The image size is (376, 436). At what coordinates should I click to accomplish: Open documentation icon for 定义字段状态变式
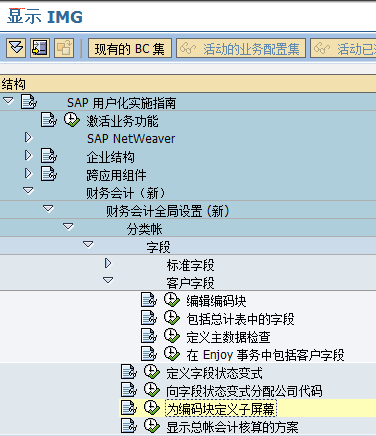coord(129,372)
